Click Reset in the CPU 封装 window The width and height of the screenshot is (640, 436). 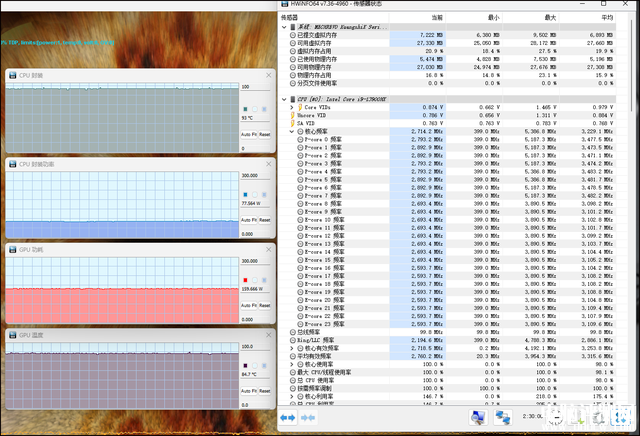point(264,134)
